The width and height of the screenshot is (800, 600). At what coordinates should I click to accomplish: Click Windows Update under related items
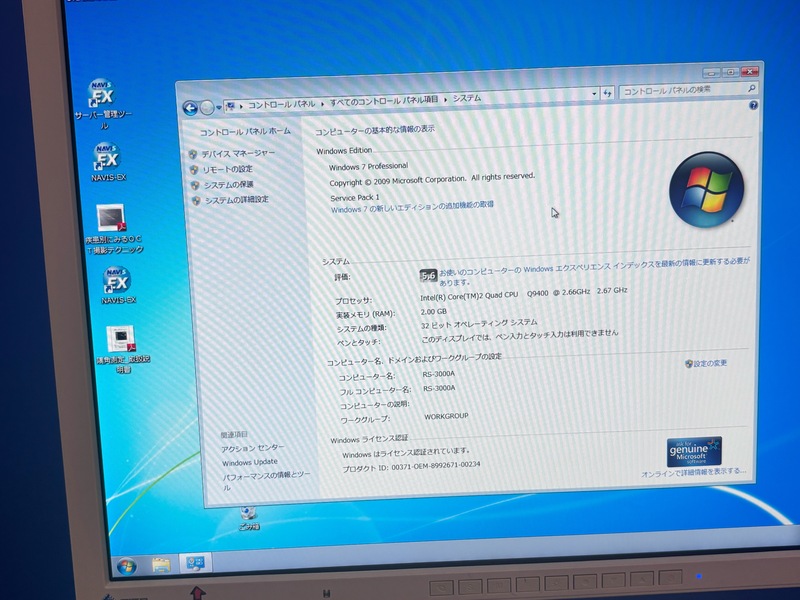[x=250, y=462]
